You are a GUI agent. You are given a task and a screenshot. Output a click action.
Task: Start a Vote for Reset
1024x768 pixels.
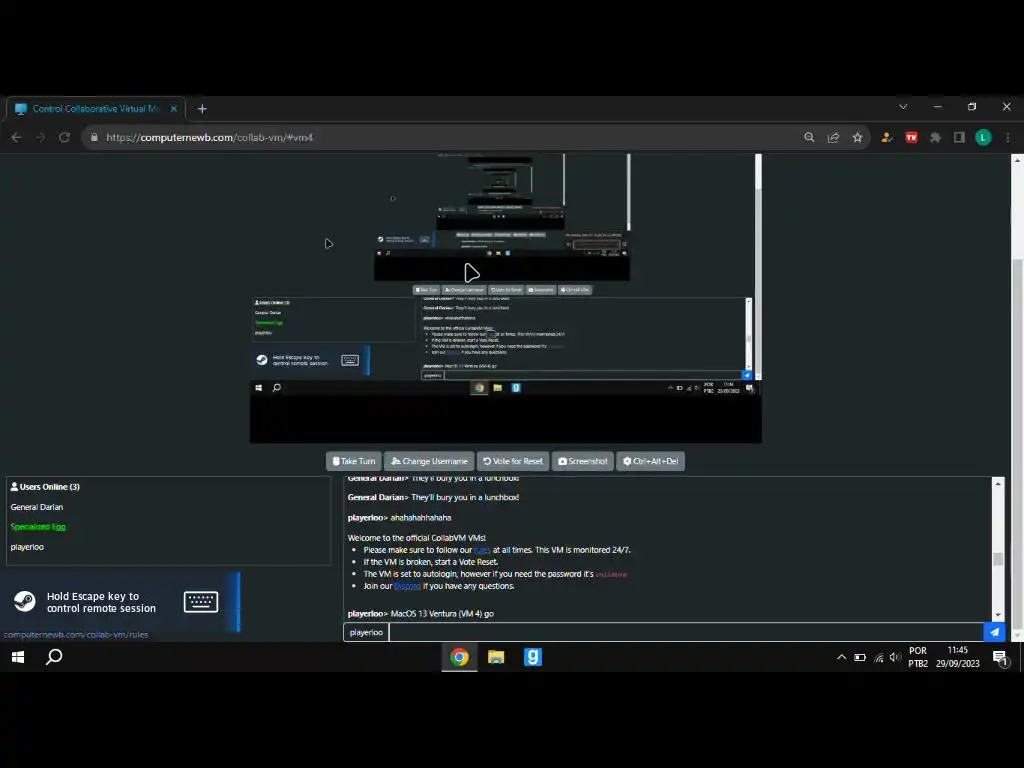tap(513, 461)
